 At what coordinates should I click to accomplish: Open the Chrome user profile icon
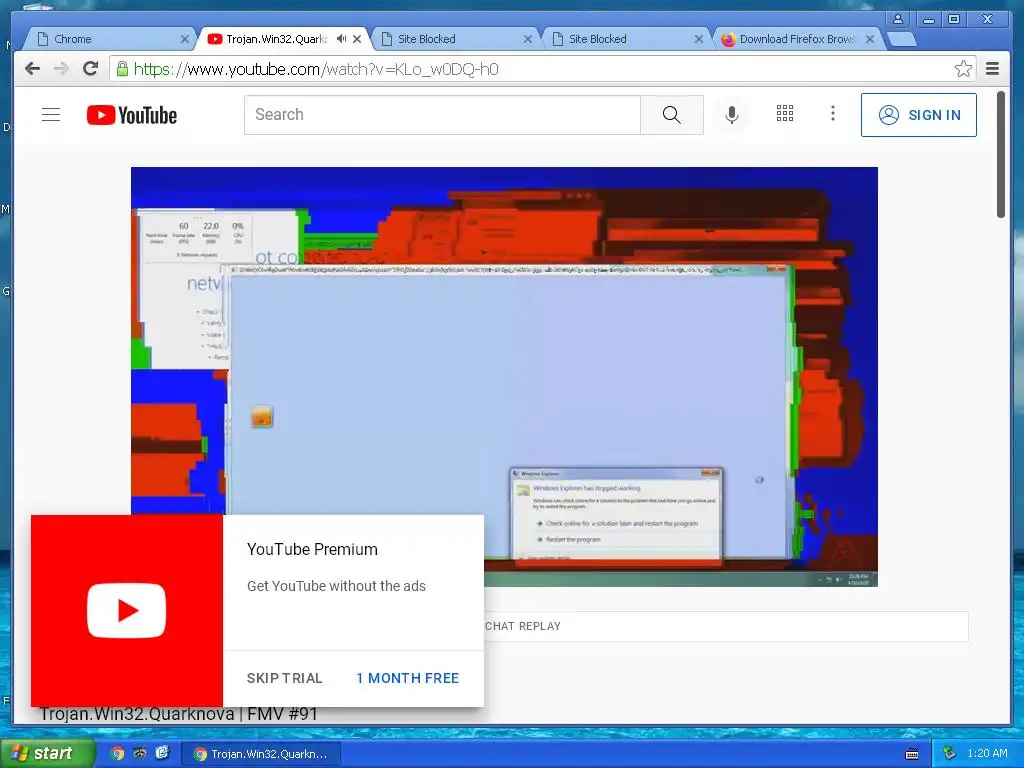click(898, 19)
